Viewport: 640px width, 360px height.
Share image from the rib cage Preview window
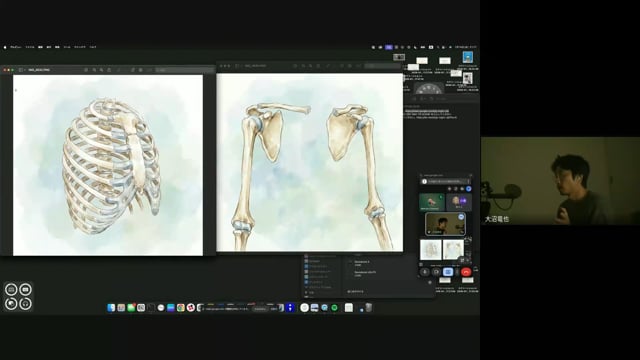(109, 70)
